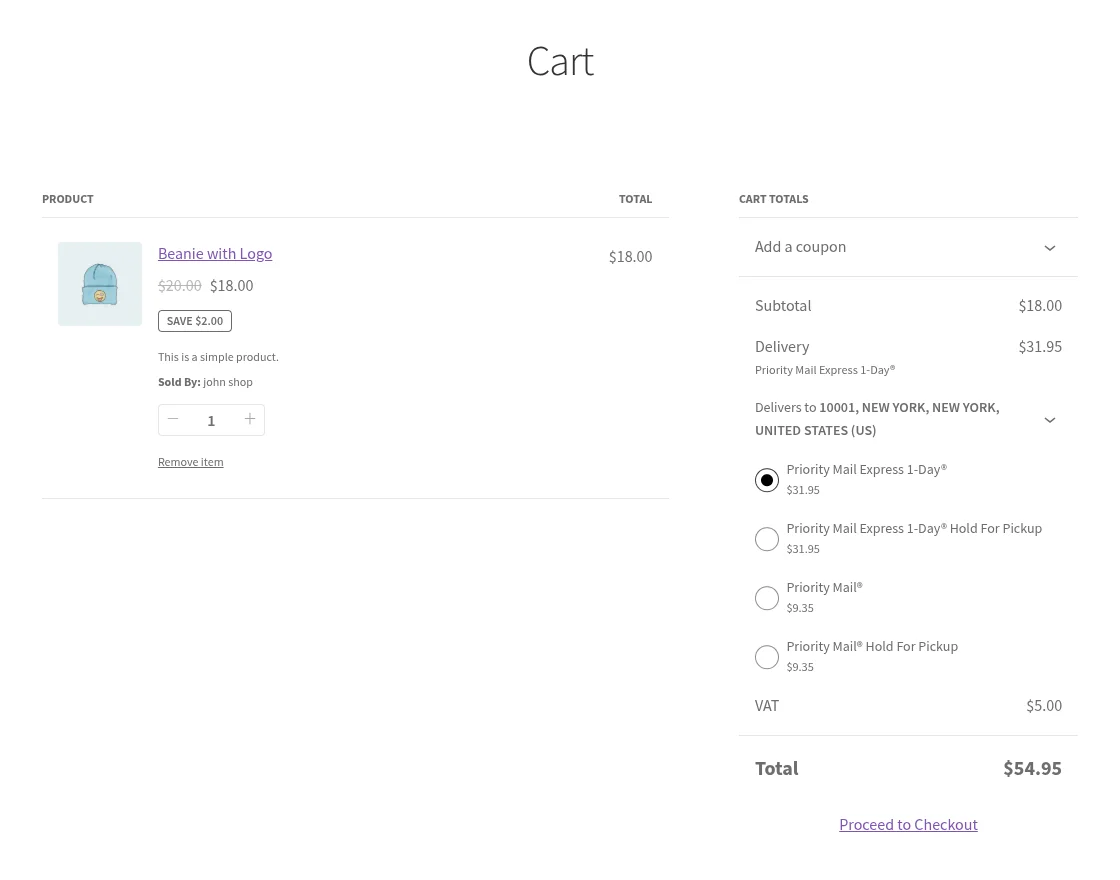Select Priority Mail Express 1-Day shipping

coord(767,480)
